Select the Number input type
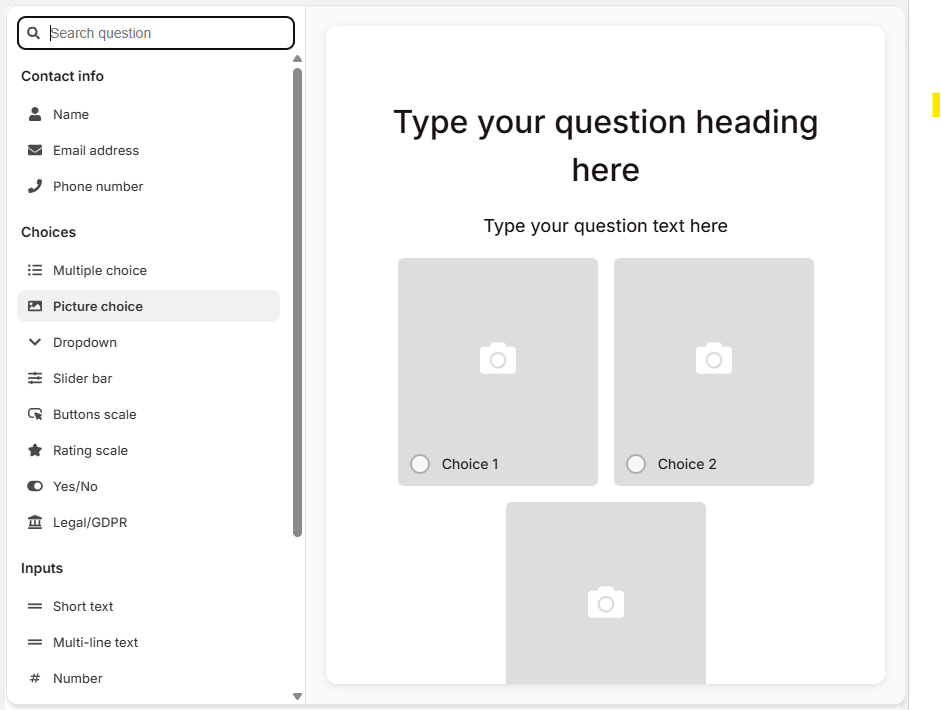Viewport: 941px width, 710px height. tap(77, 678)
